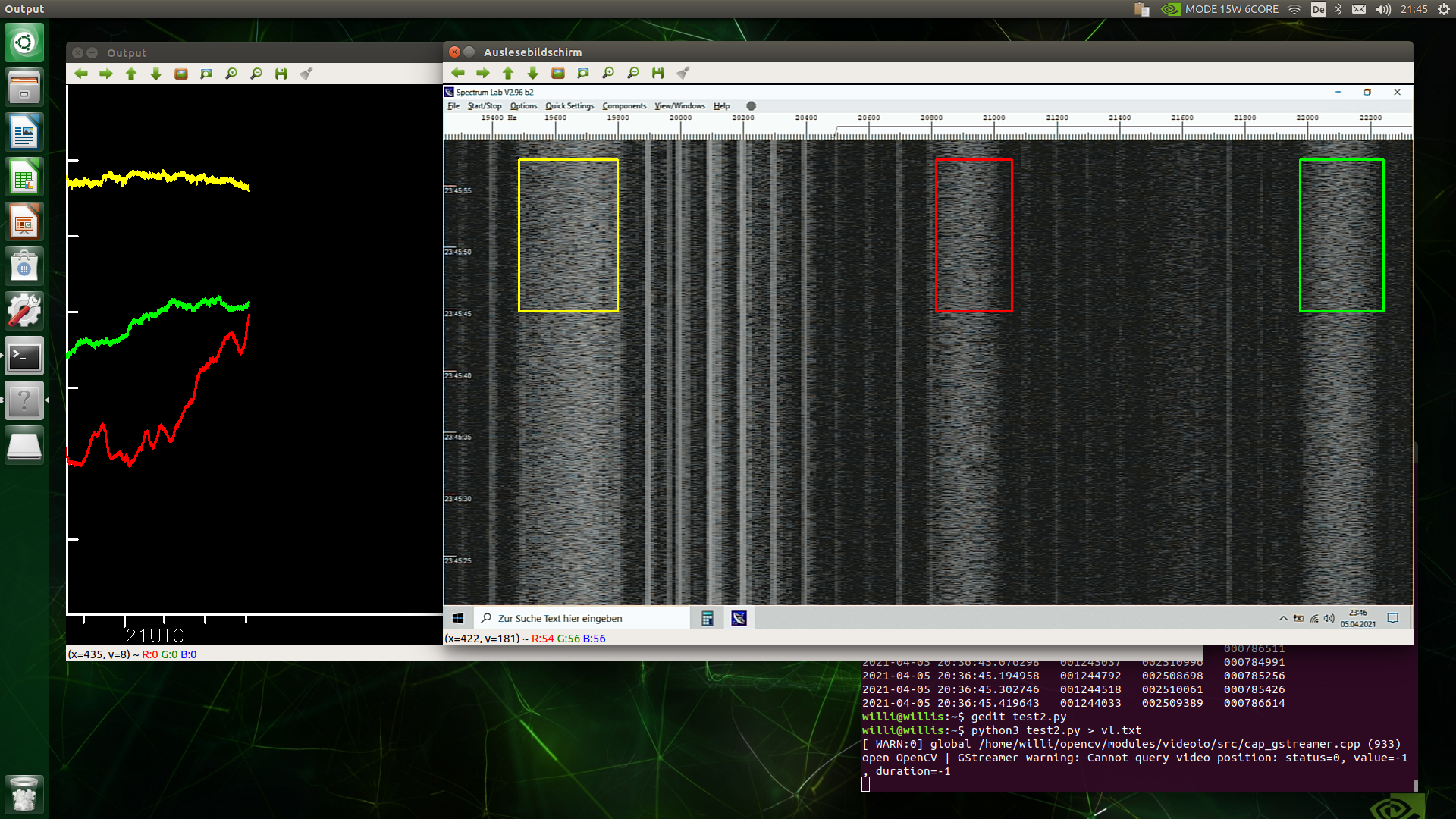Zoom out on the Auslesebildschirm image
1456x819 pixels.
pyautogui.click(x=633, y=73)
